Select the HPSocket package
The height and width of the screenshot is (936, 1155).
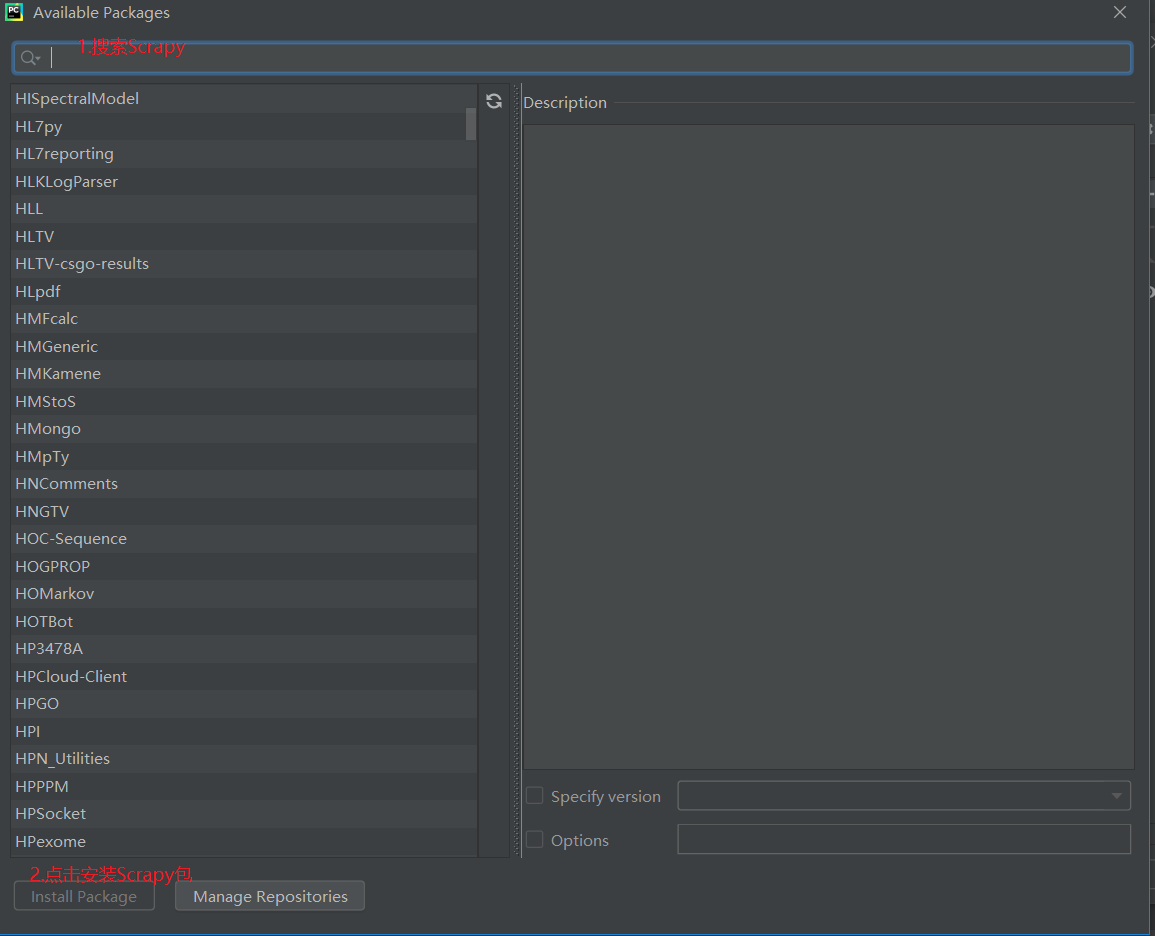click(x=244, y=814)
